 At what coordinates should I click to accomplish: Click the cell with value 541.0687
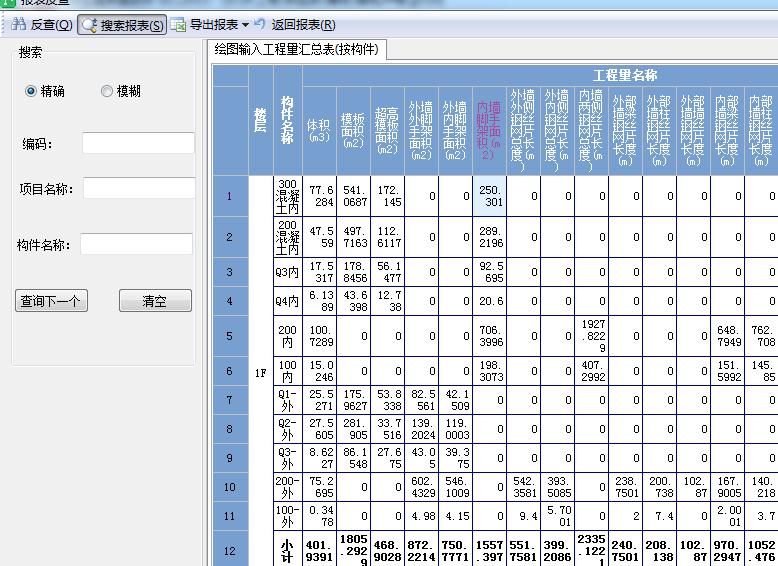coord(353,196)
